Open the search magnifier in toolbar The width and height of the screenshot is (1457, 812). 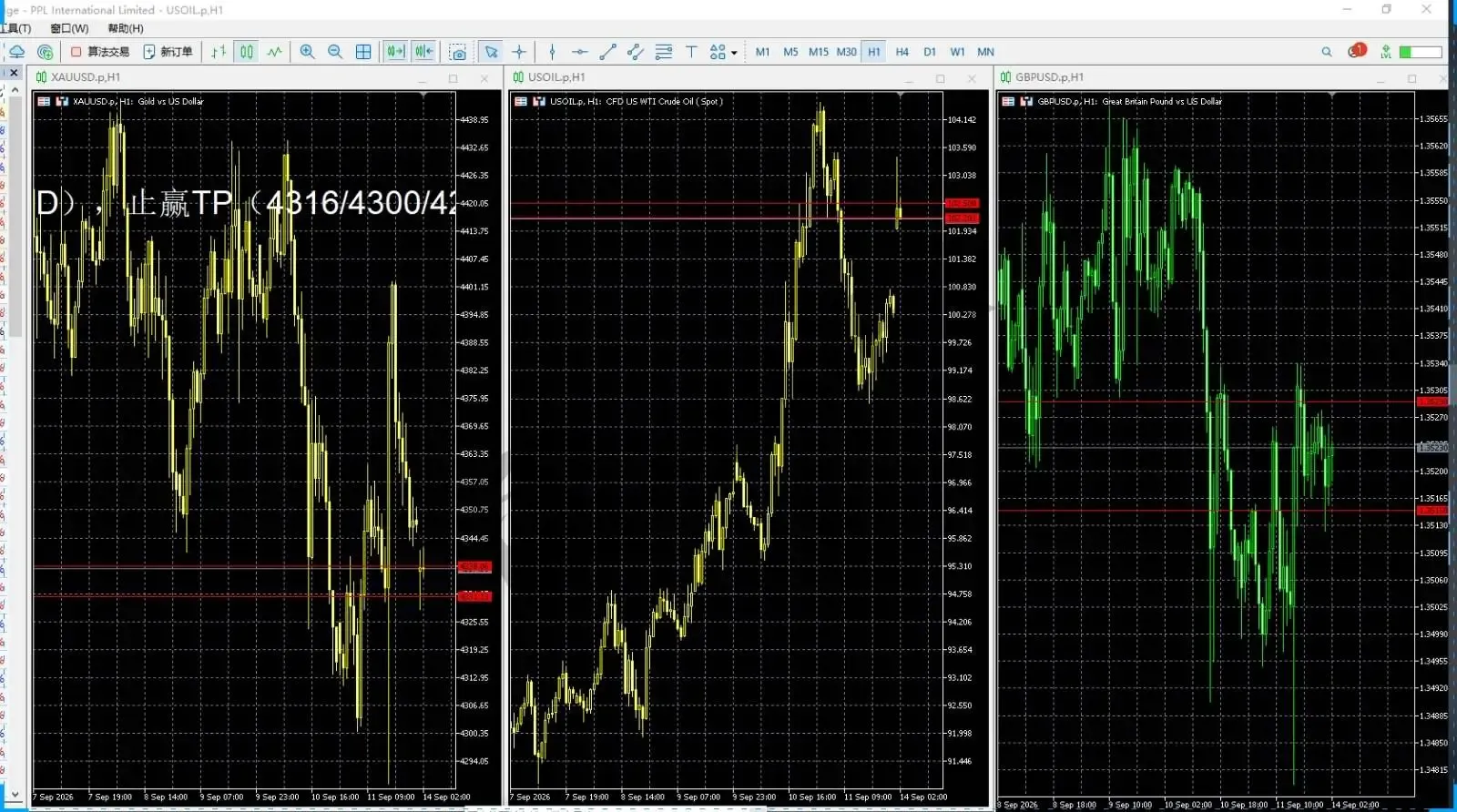[x=1327, y=52]
